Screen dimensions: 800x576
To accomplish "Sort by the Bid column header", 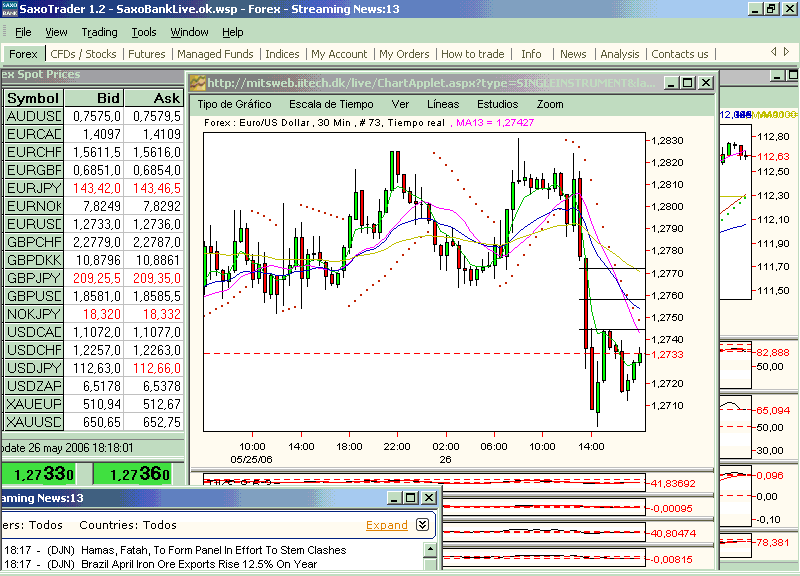I will (94, 98).
